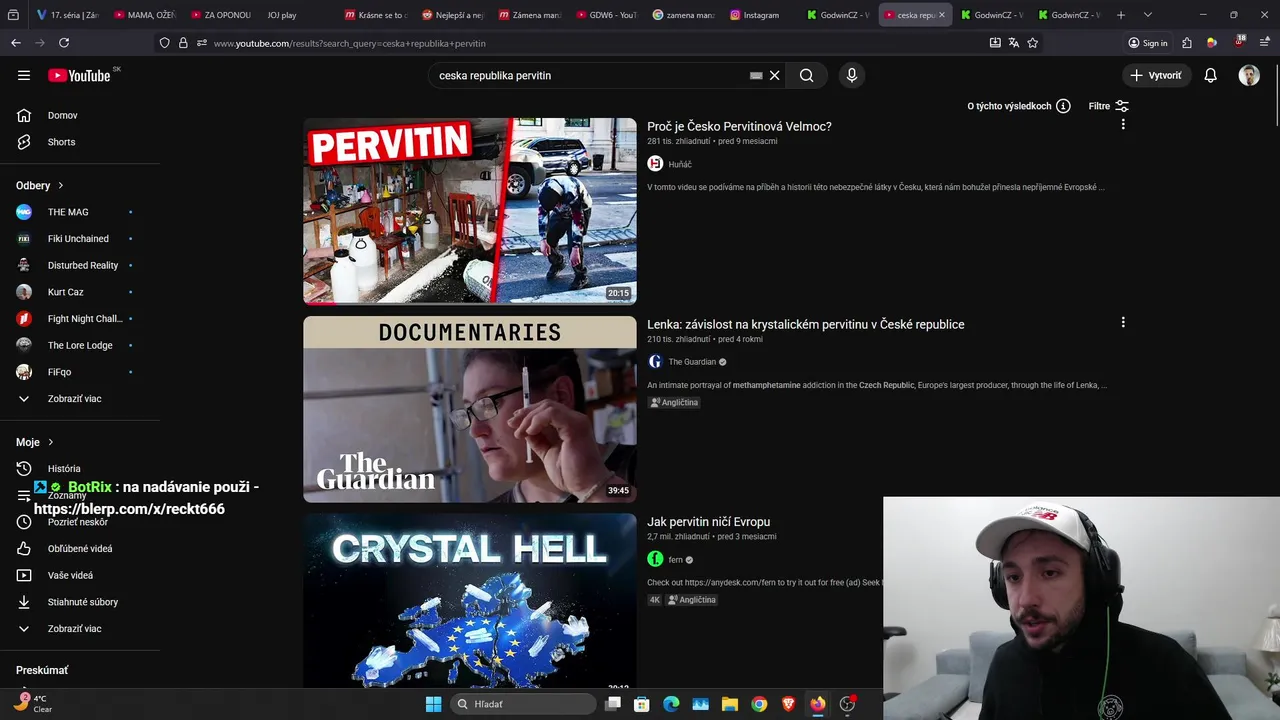Open title Proč je Česko Pervitinová Velmoc?
Viewport: 1280px width, 720px height.
coord(739,126)
